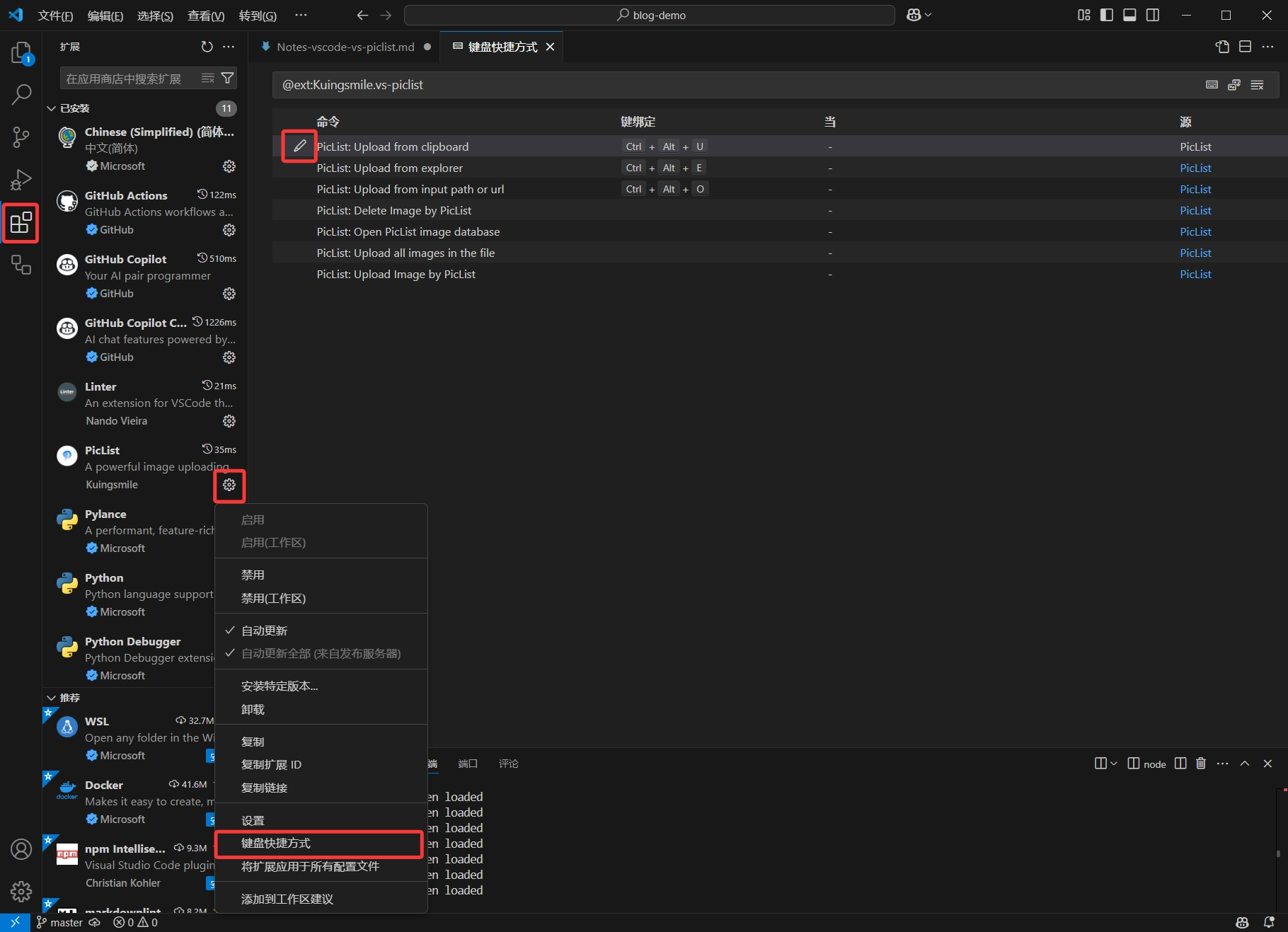Viewport: 1288px width, 932px height.
Task: Collapse the 已安装 installed section
Action: pos(51,108)
